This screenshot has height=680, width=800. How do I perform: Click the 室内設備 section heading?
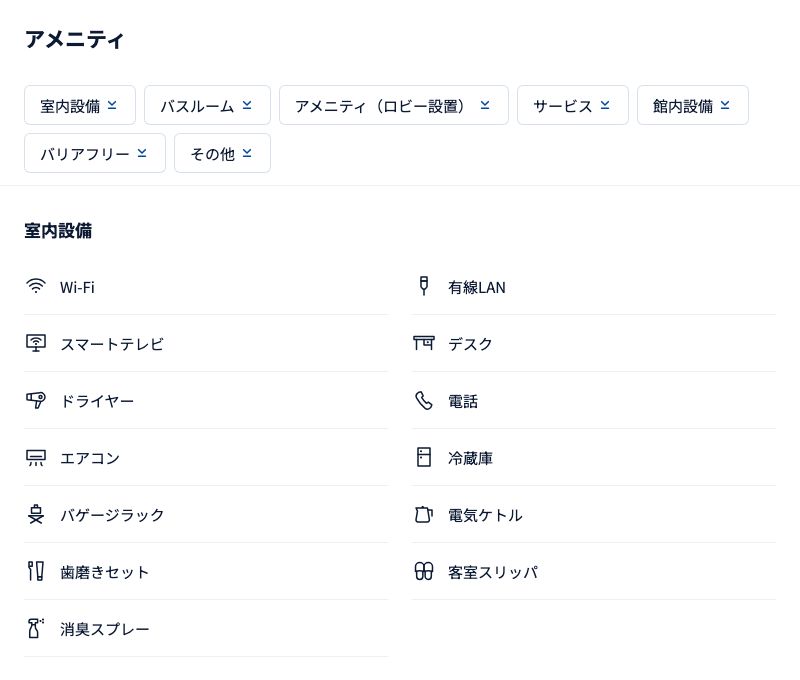pos(58,231)
